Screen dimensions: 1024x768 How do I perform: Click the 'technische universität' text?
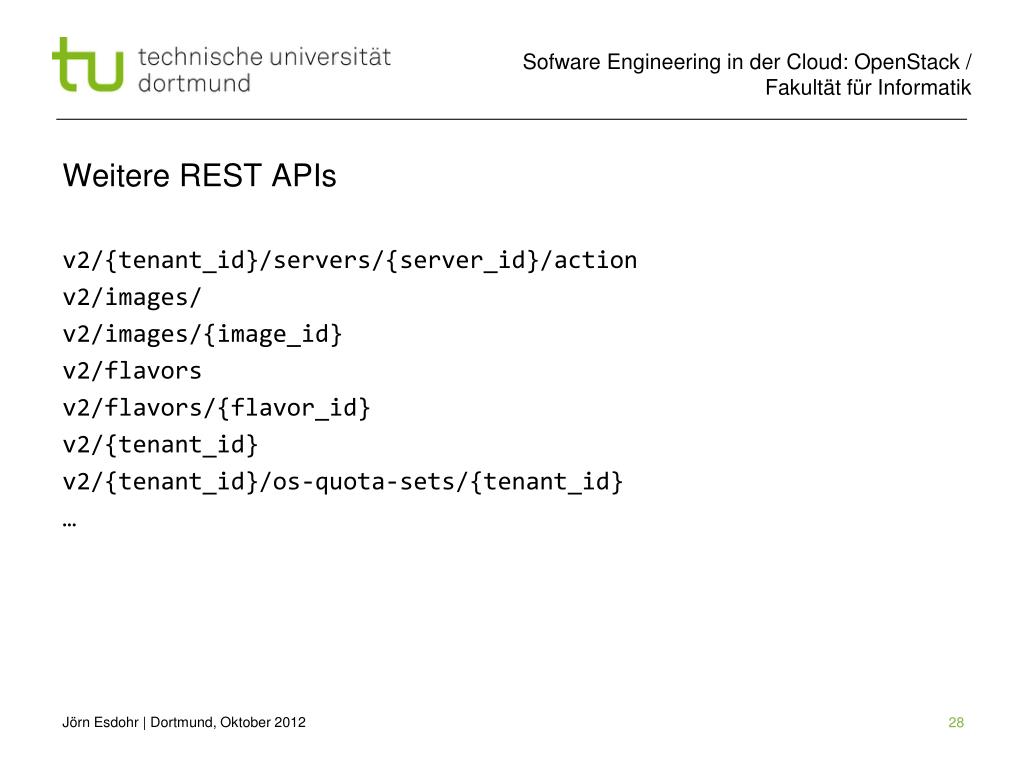pos(264,57)
